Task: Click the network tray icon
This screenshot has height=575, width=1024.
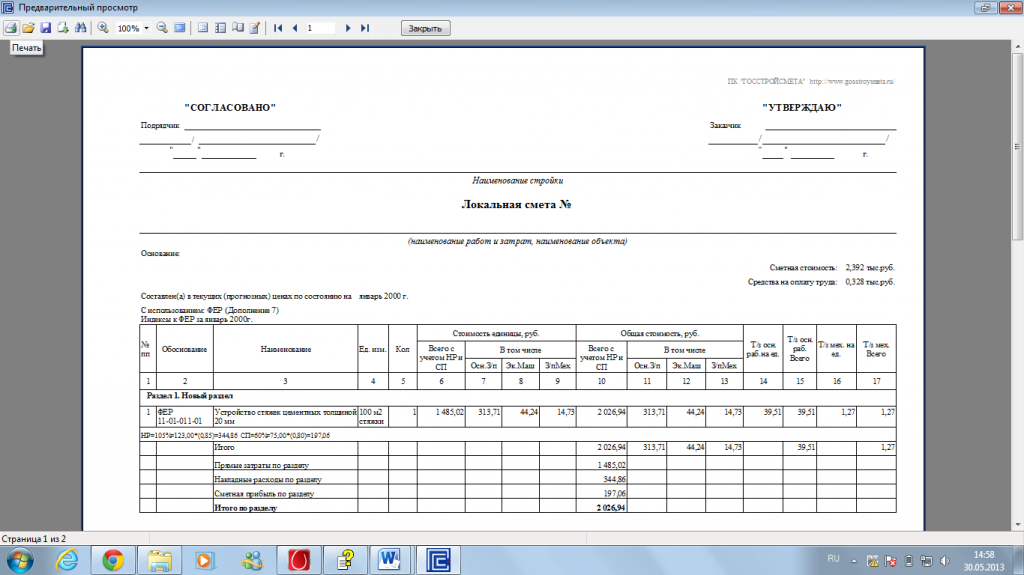Action: click(926, 561)
